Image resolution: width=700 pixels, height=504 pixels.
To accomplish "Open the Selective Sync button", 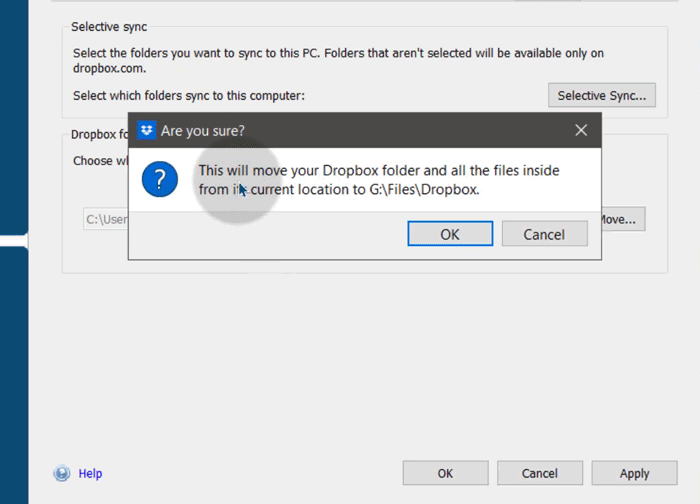I will point(602,95).
